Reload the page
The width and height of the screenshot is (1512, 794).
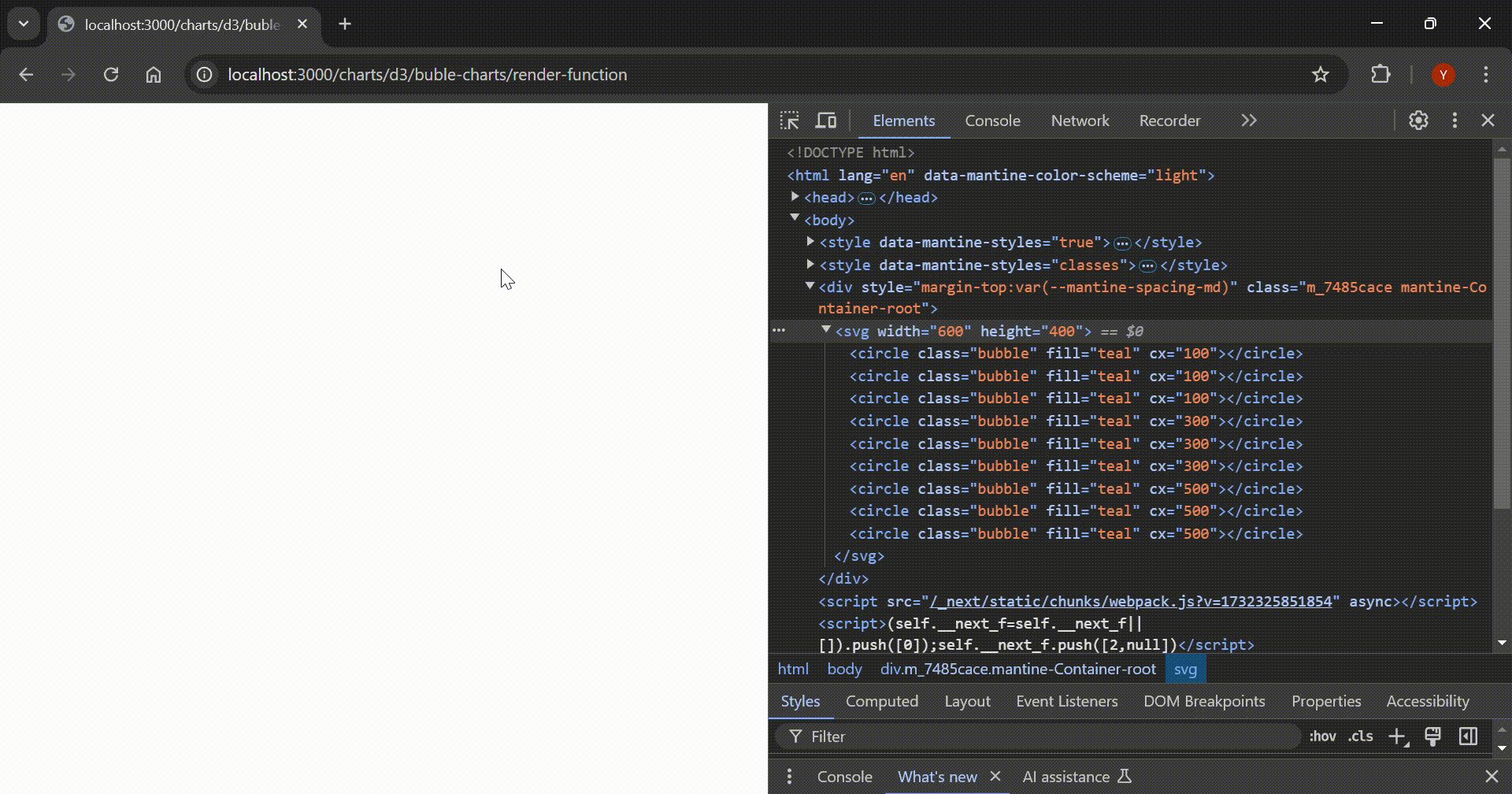coord(111,74)
